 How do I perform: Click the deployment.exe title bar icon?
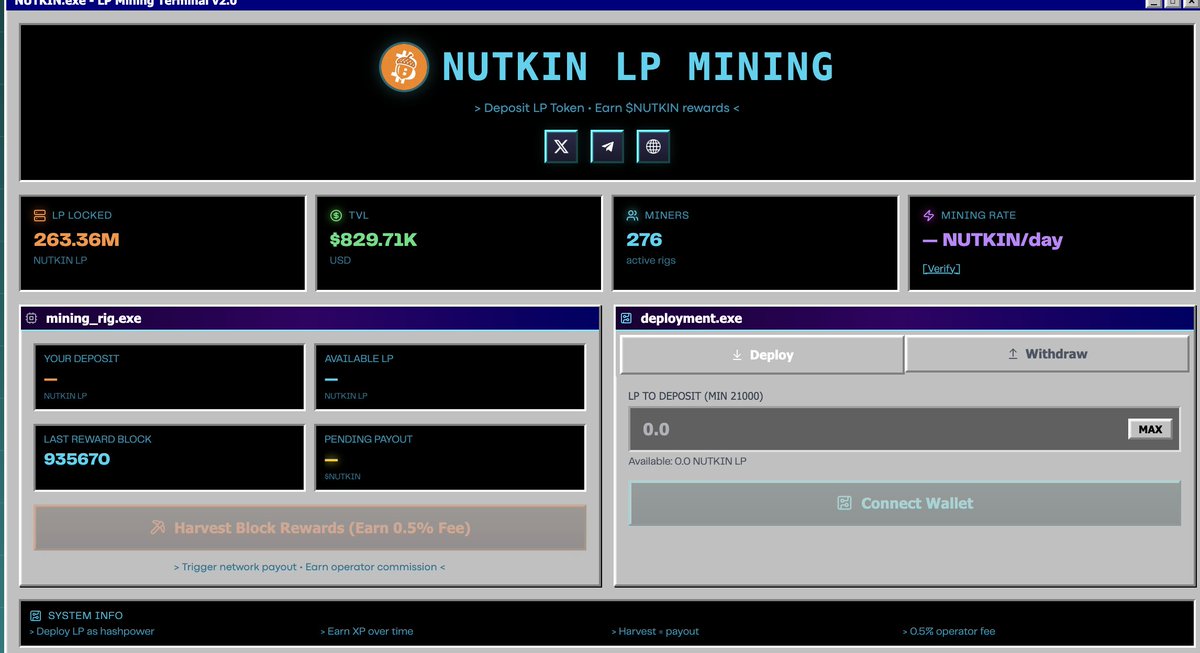click(626, 319)
